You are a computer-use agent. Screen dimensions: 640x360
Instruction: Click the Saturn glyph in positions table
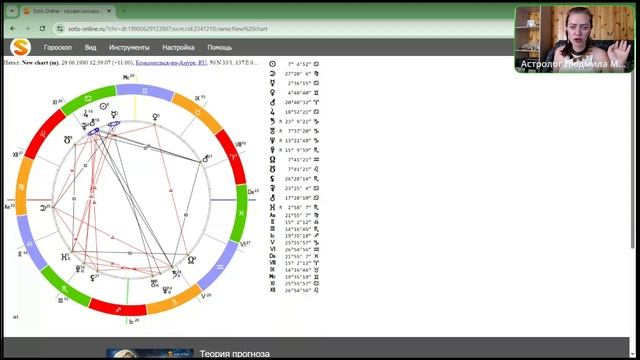(272, 121)
